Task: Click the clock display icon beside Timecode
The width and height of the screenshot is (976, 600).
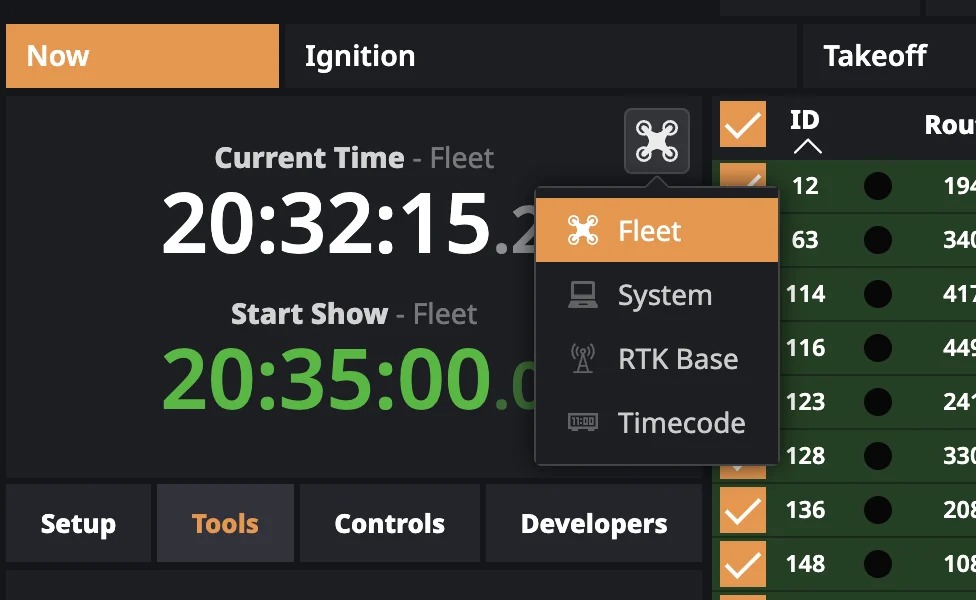Action: click(x=583, y=422)
